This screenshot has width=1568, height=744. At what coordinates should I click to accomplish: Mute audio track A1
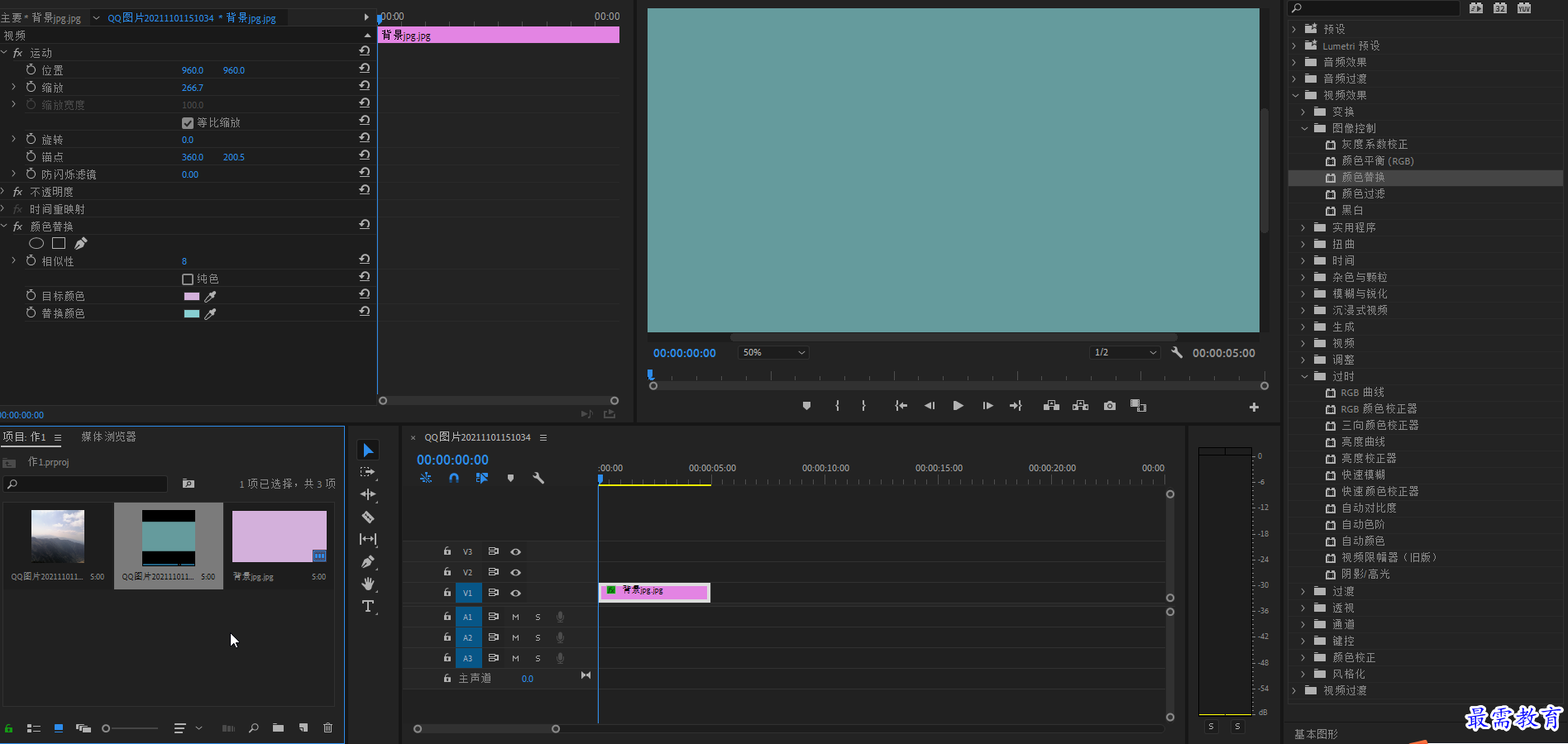point(515,617)
